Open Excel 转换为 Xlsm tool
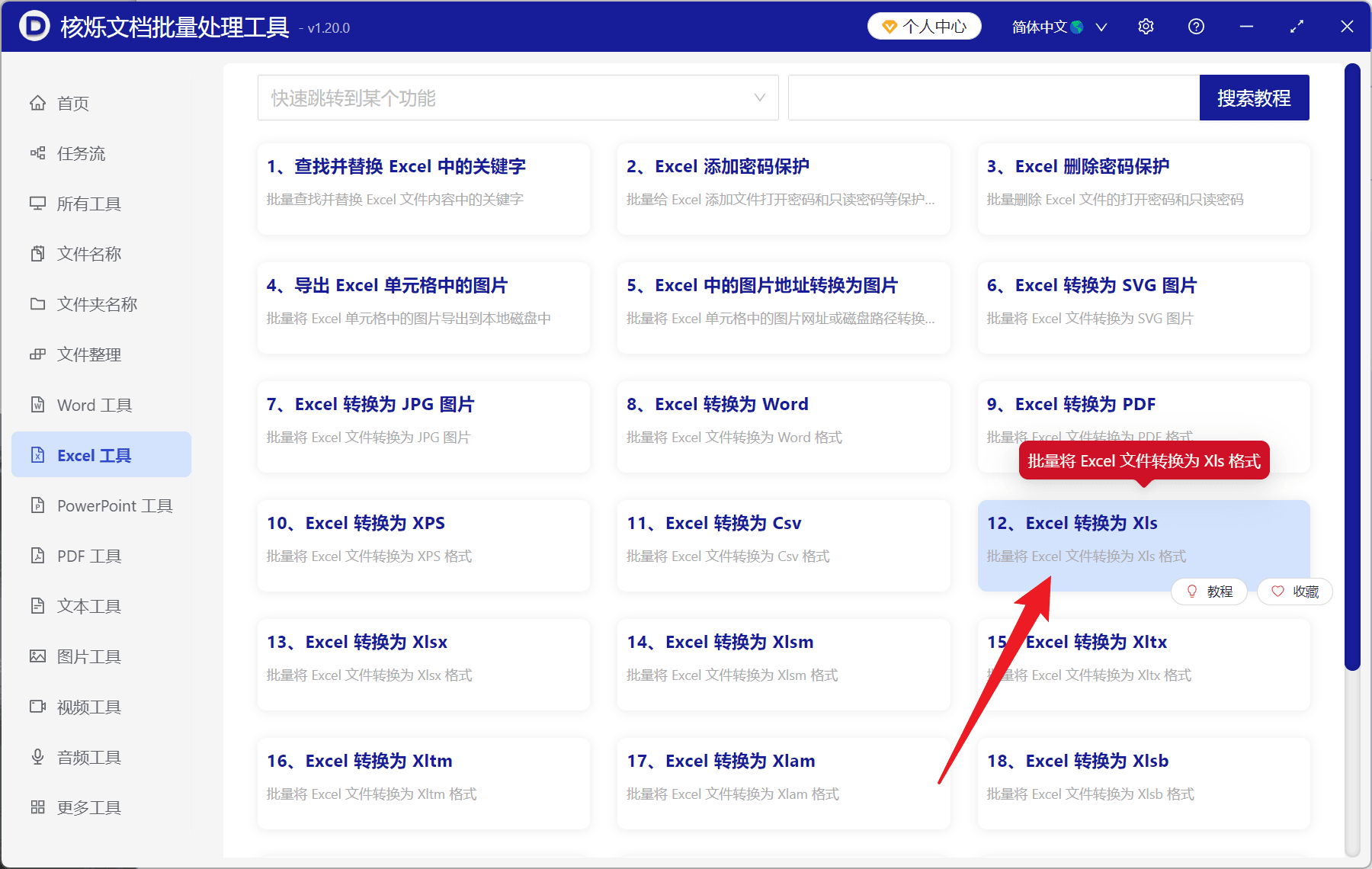Image resolution: width=1372 pixels, height=869 pixels. tap(784, 665)
